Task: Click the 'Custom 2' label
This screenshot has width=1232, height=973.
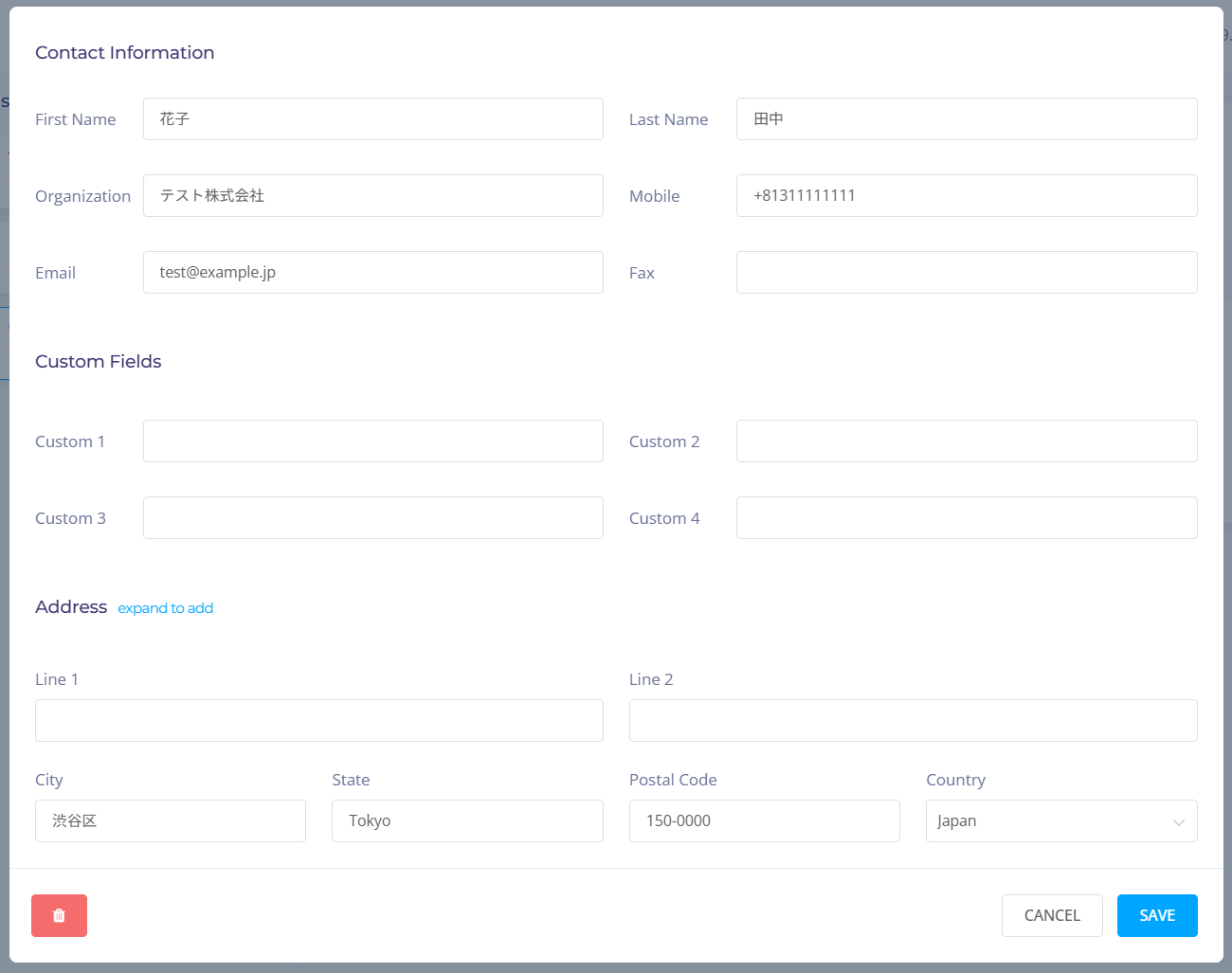Action: [x=664, y=441]
